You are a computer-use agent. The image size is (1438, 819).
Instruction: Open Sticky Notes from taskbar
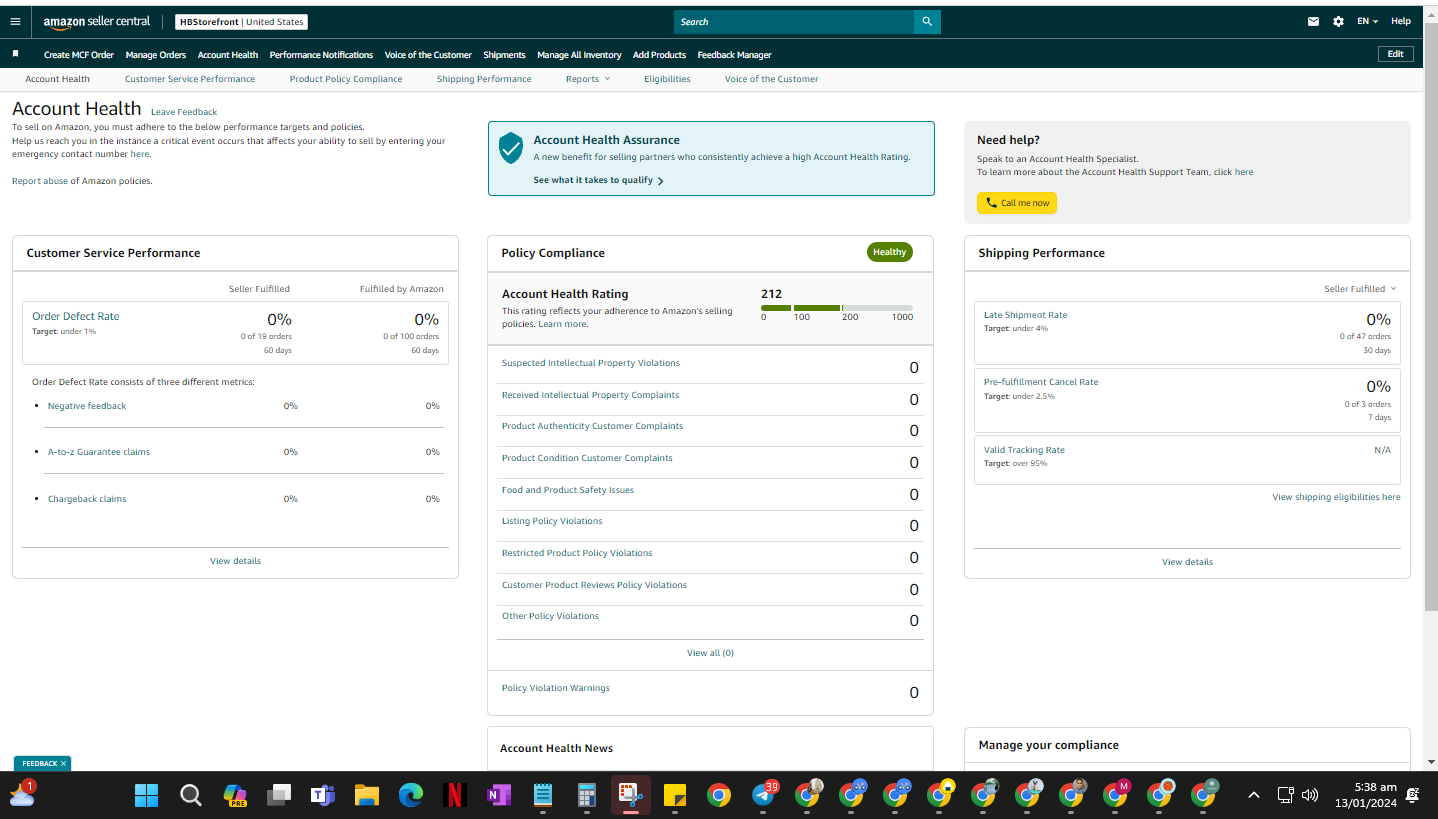tap(675, 795)
